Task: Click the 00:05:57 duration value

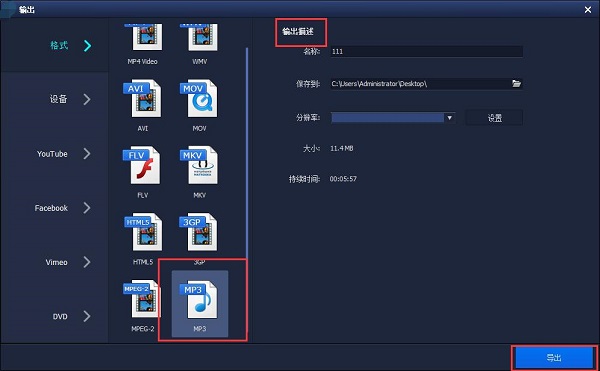Action: point(343,179)
